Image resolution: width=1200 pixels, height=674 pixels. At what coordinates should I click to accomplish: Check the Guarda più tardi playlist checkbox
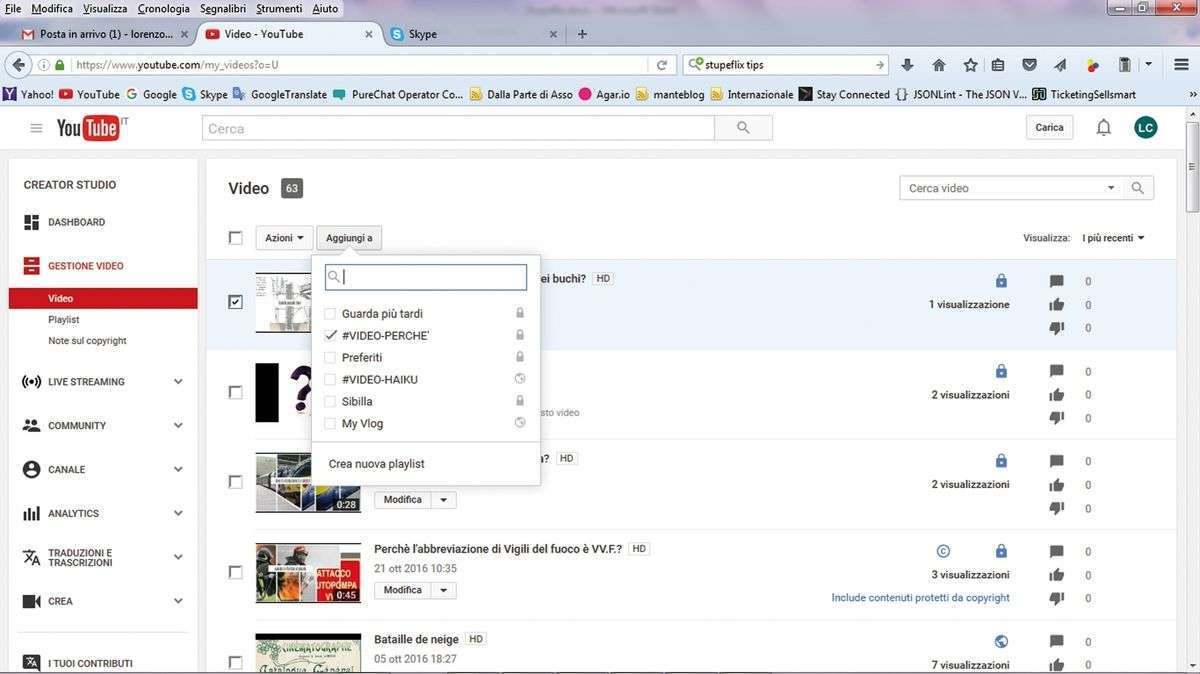331,314
